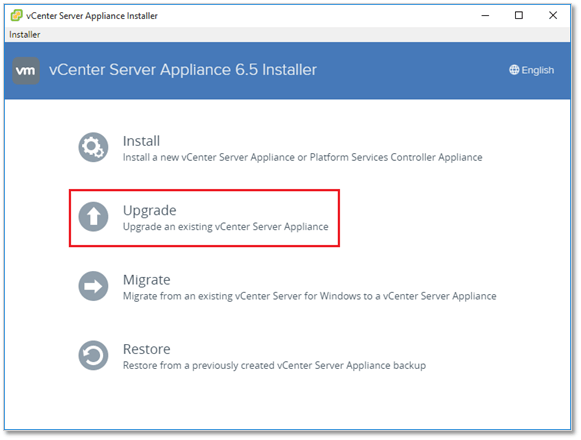
Task: Click the Upgrade up-arrow icon
Action: [93, 216]
